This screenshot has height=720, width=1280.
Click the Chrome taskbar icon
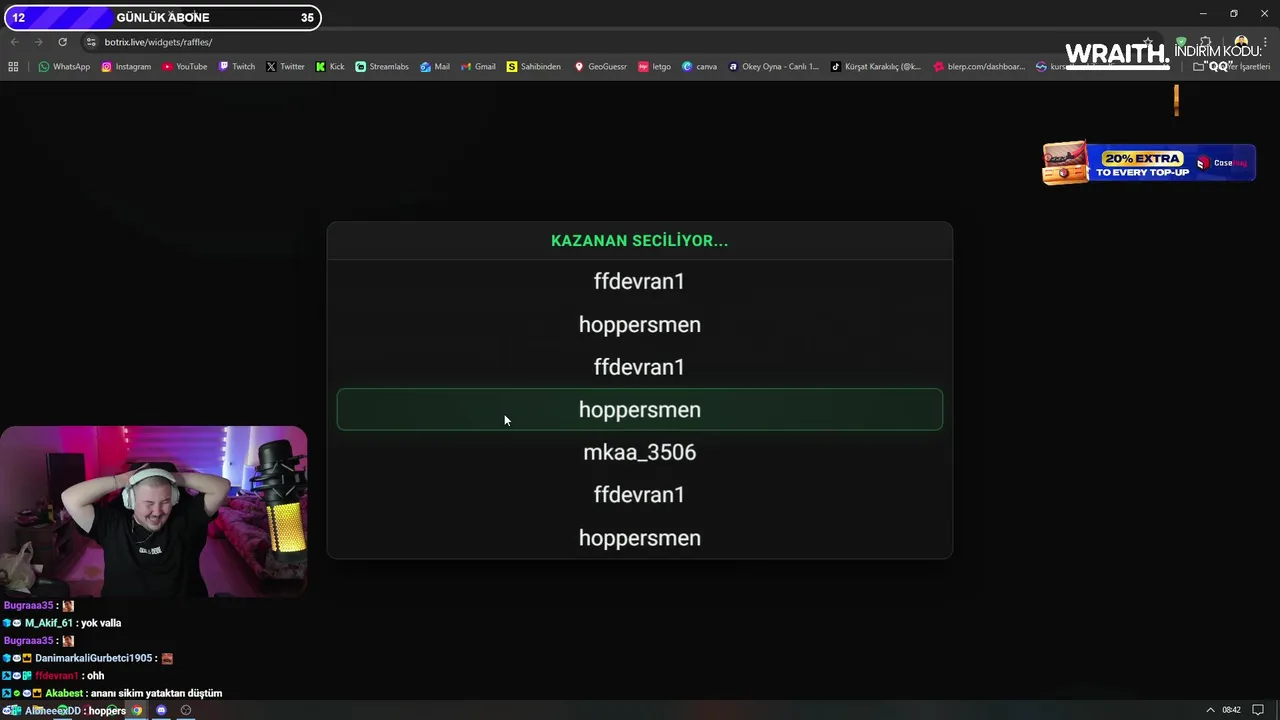click(x=137, y=710)
